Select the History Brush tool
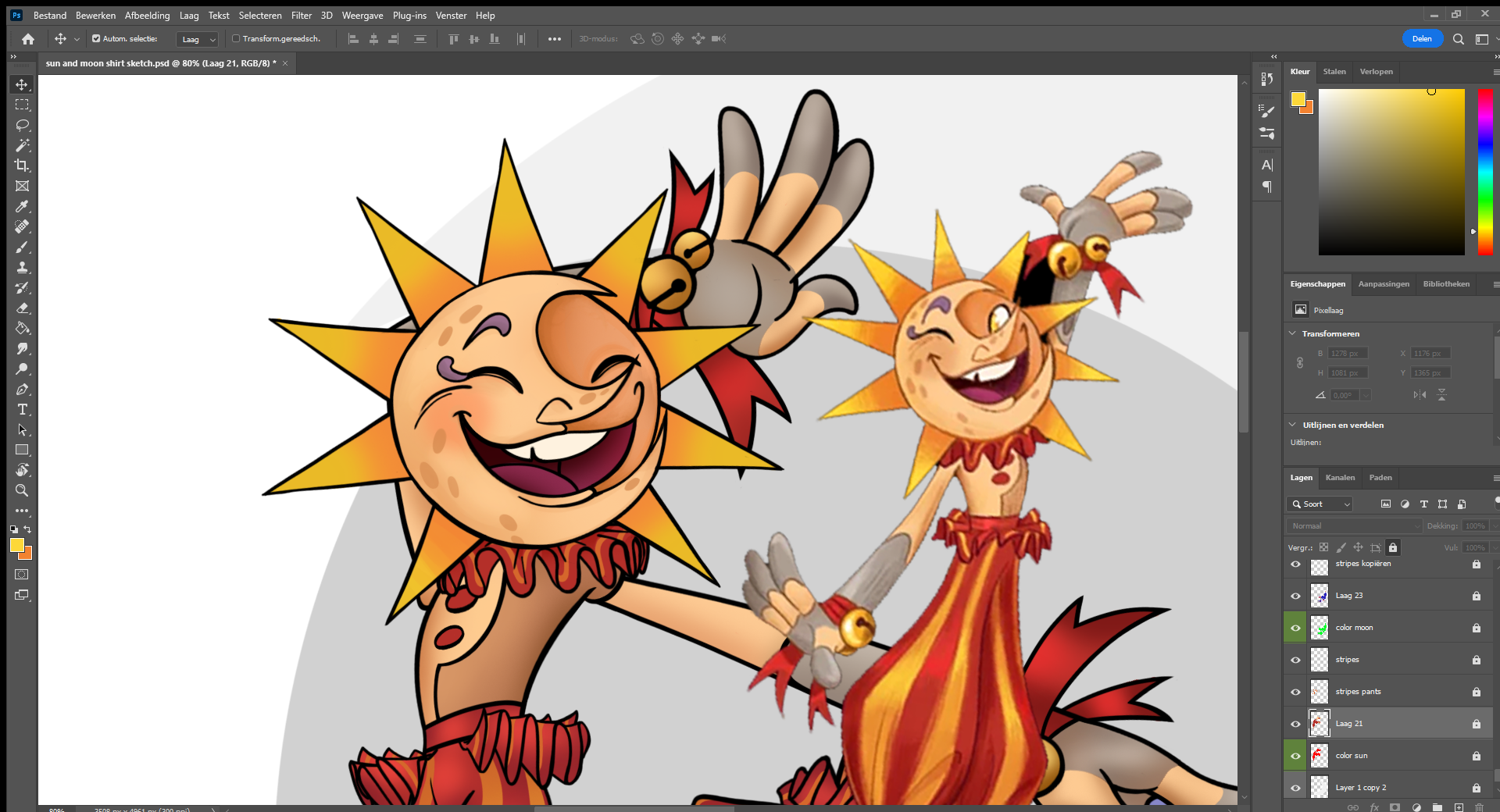 tap(22, 287)
